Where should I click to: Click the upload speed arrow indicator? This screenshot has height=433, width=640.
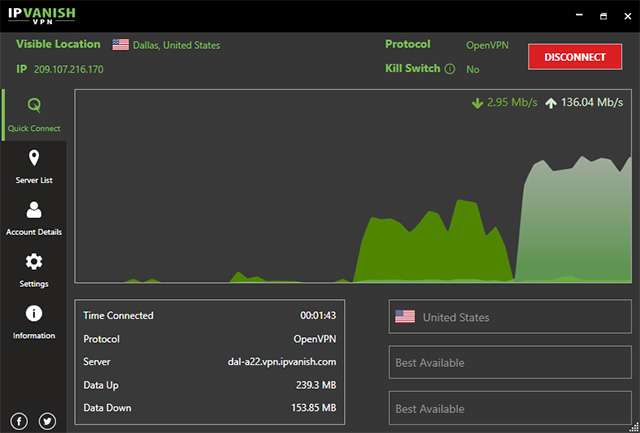coord(551,103)
